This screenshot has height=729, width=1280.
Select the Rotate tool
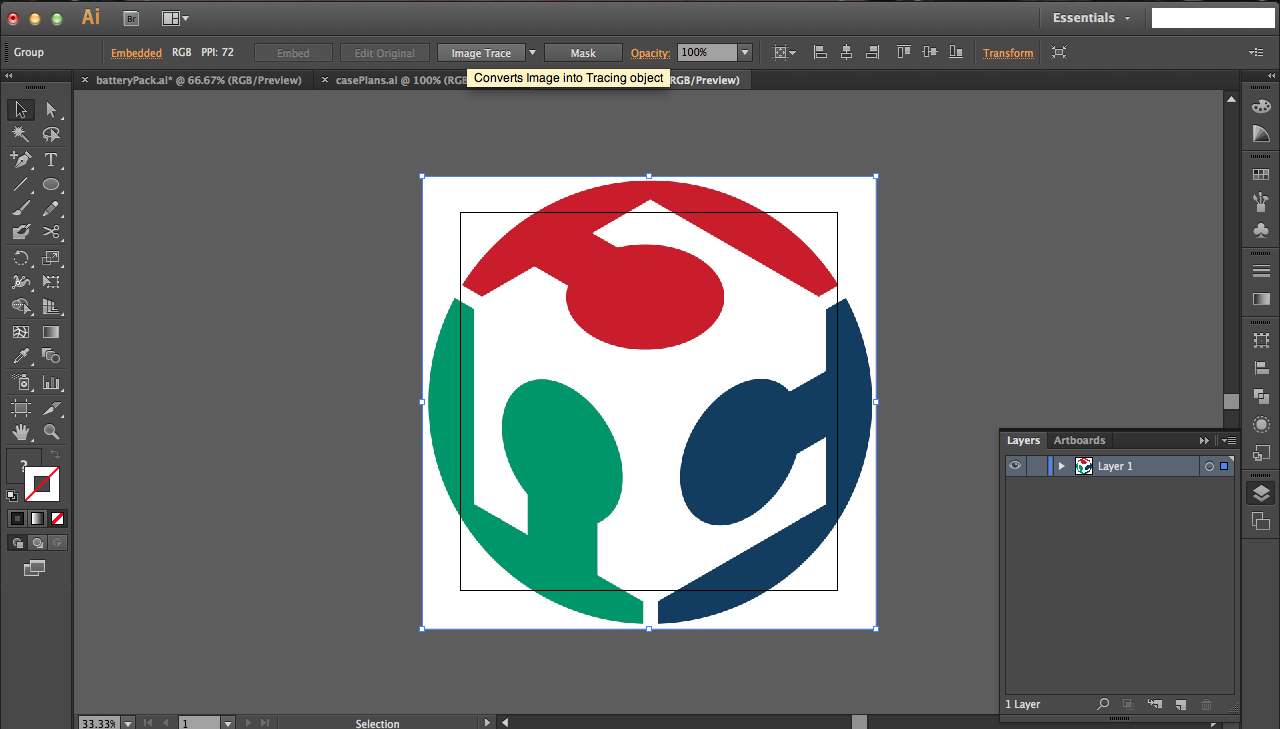[21, 258]
